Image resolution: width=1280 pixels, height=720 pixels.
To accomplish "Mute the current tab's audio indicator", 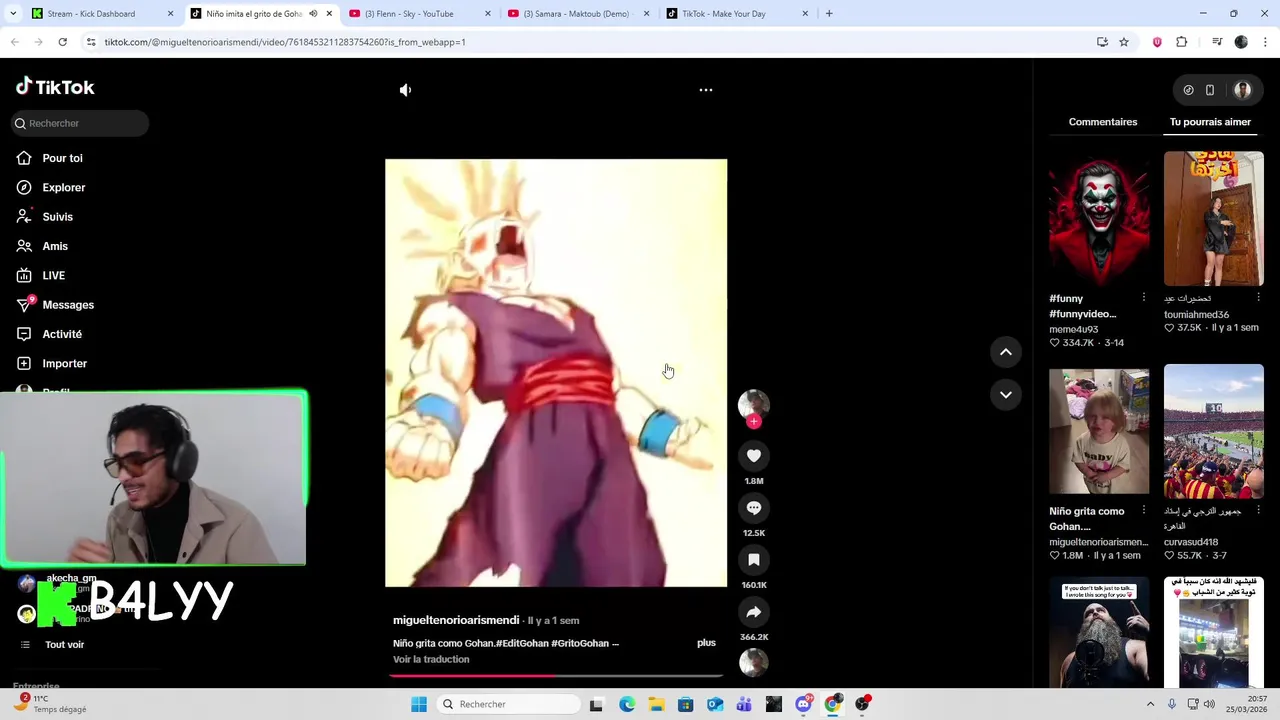I will [x=313, y=14].
